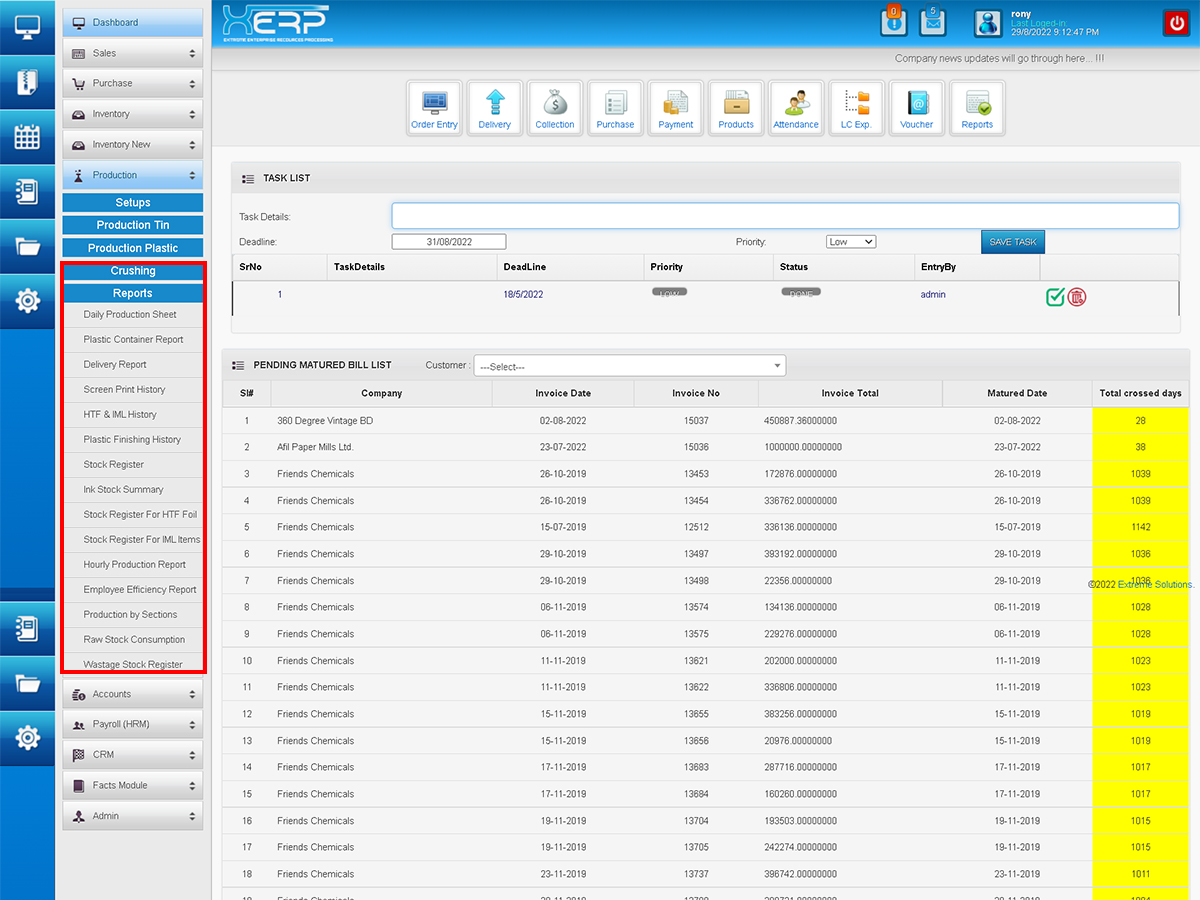
Task: Click the red power logout icon
Action: [x=1175, y=23]
